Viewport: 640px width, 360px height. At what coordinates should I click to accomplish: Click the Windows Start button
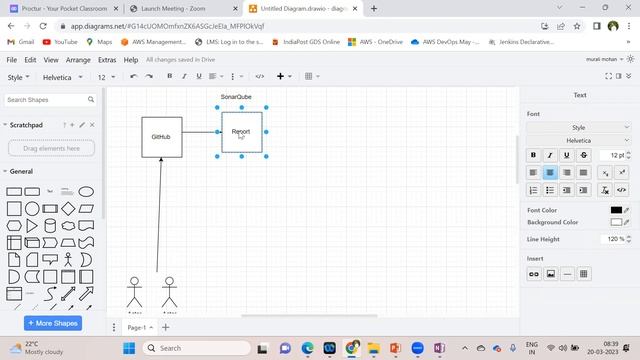[129, 348]
